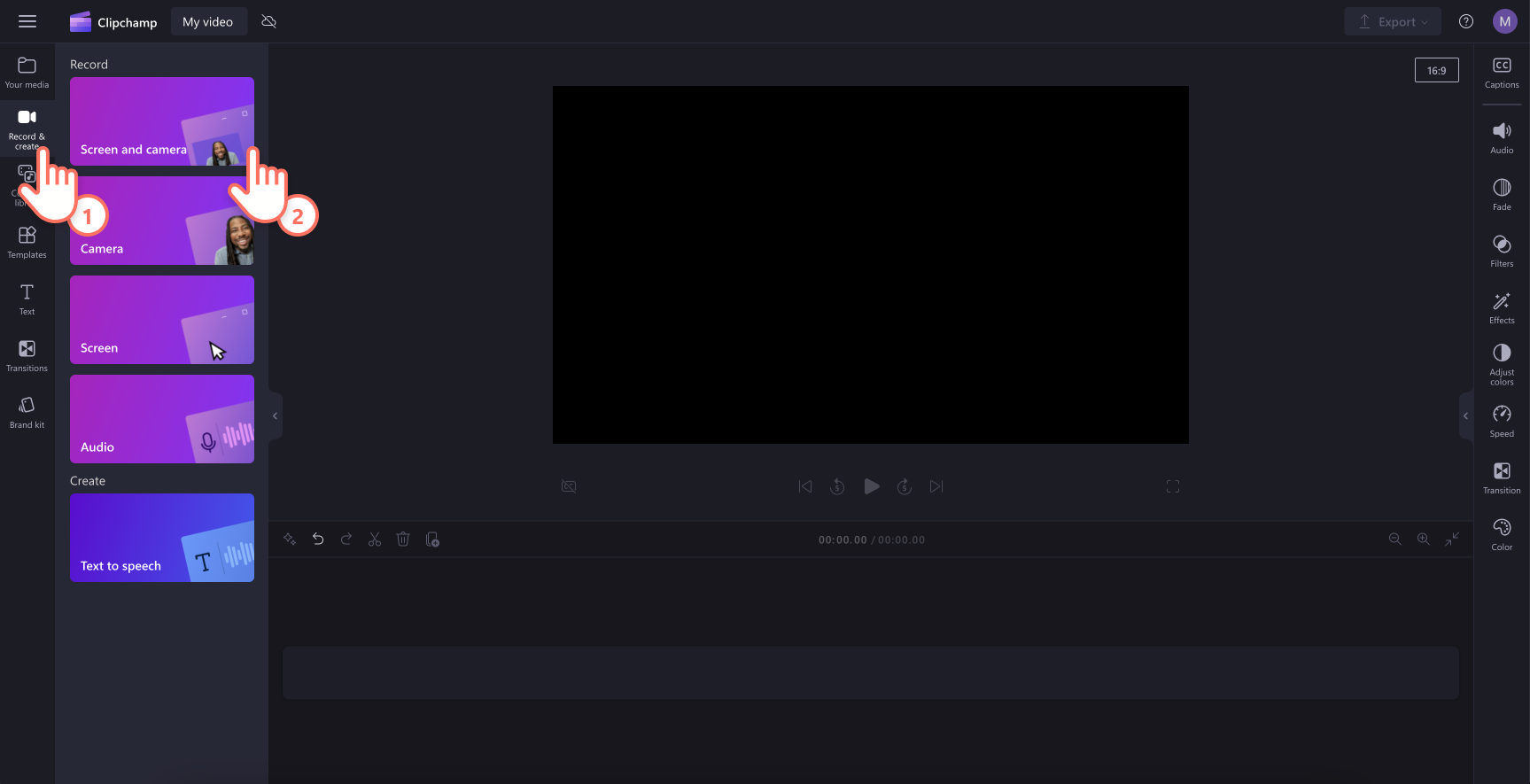Viewport: 1530px width, 784px height.
Task: Delete selected clip with trash icon
Action: pos(403,539)
